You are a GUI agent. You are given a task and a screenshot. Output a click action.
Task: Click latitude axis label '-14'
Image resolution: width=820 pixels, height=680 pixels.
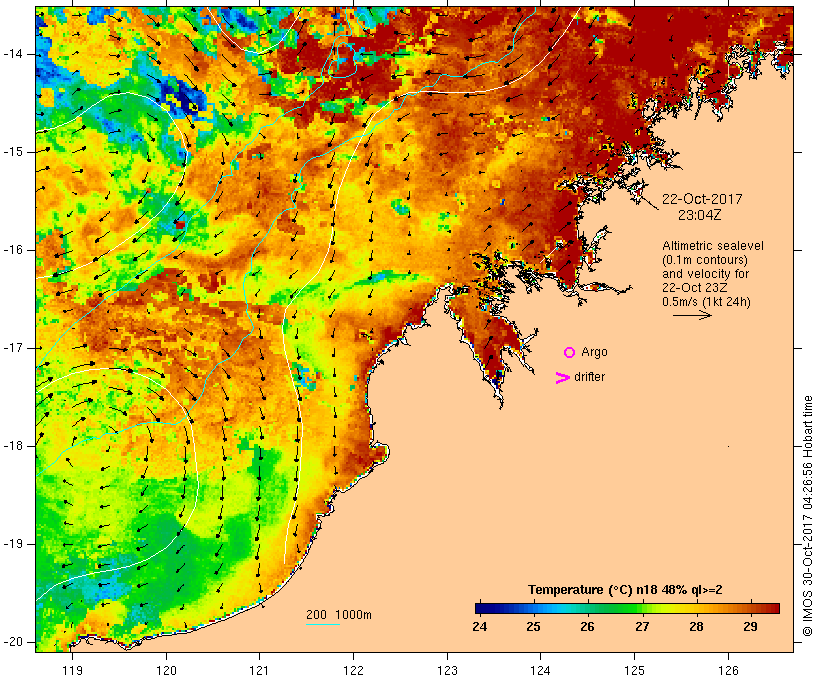(13, 54)
